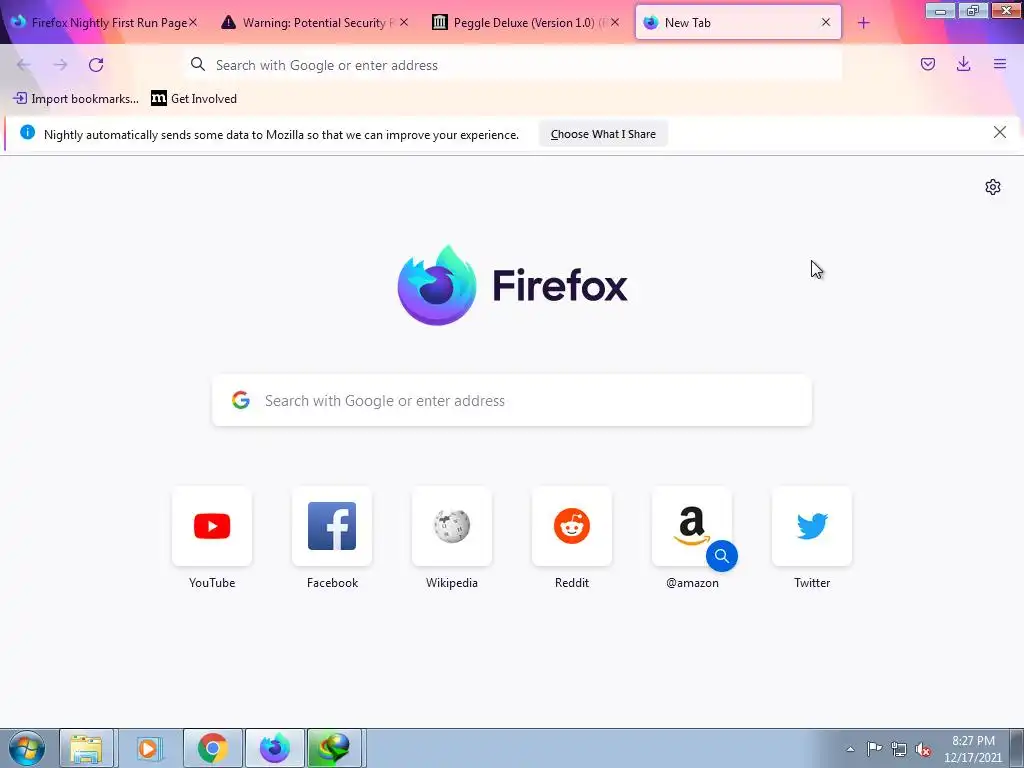The width and height of the screenshot is (1024, 768).
Task: Focus the address bar search field
Action: tap(513, 65)
